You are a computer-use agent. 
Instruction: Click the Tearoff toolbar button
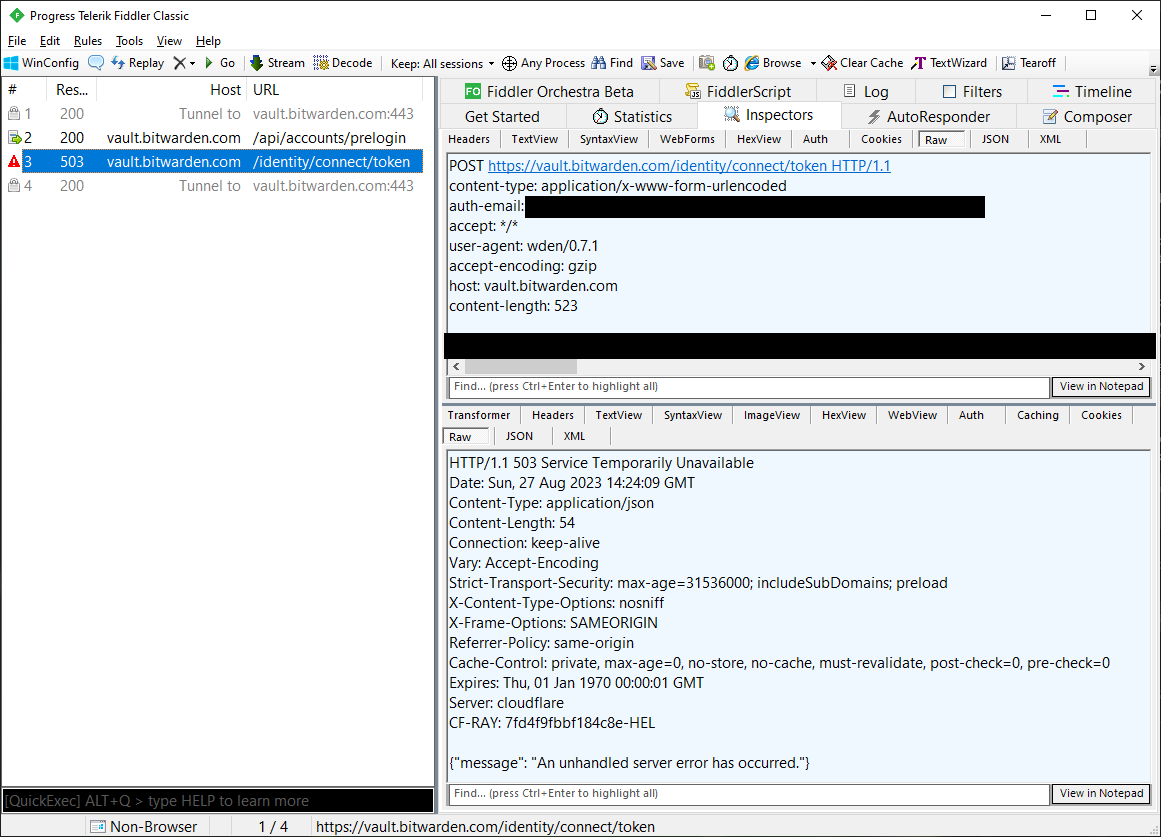pos(1029,63)
